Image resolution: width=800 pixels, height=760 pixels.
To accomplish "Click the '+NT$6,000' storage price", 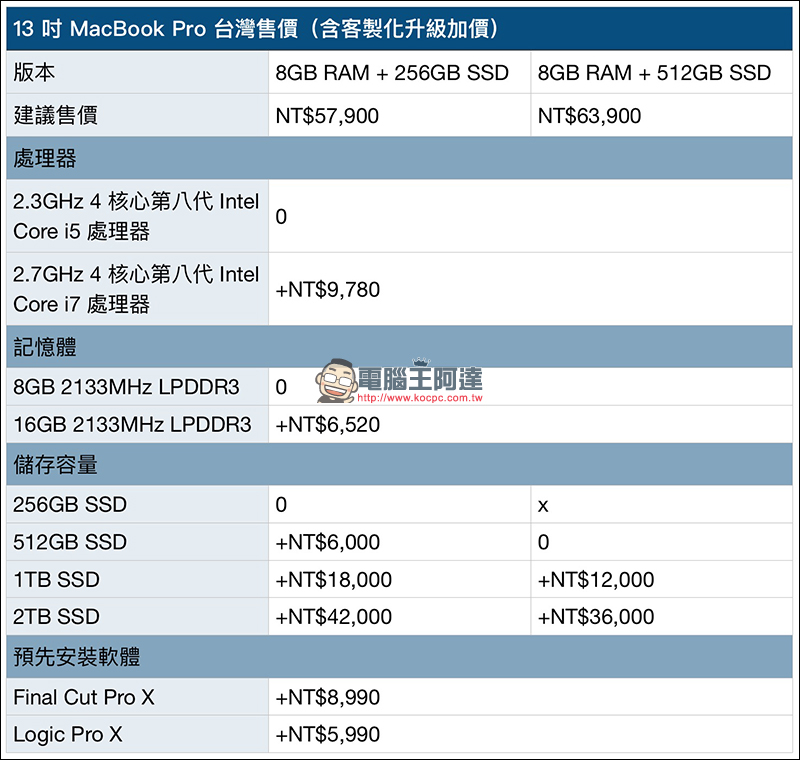I will [x=328, y=542].
